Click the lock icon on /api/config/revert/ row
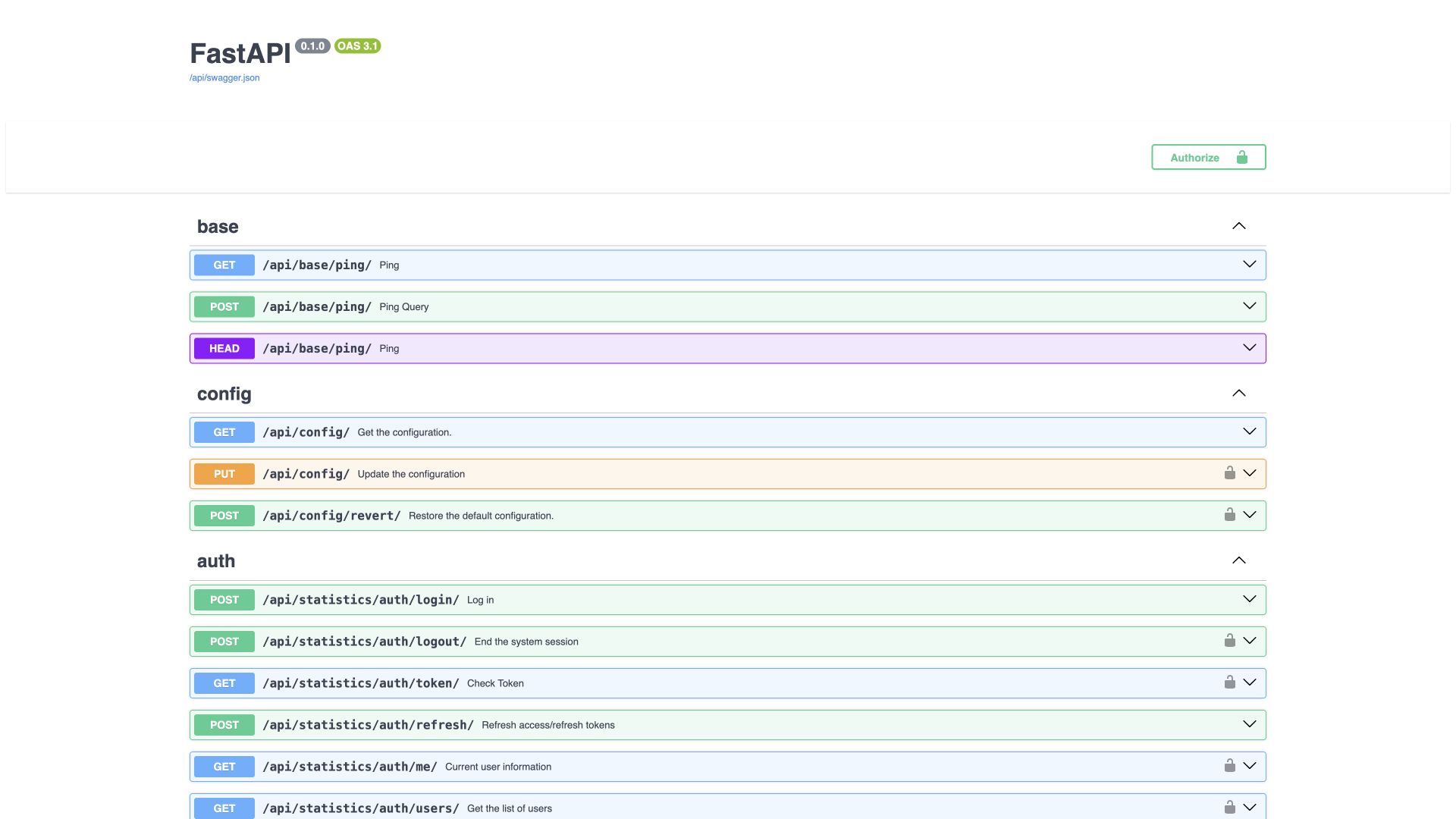Screen dimensions: 1456x819 [1229, 515]
